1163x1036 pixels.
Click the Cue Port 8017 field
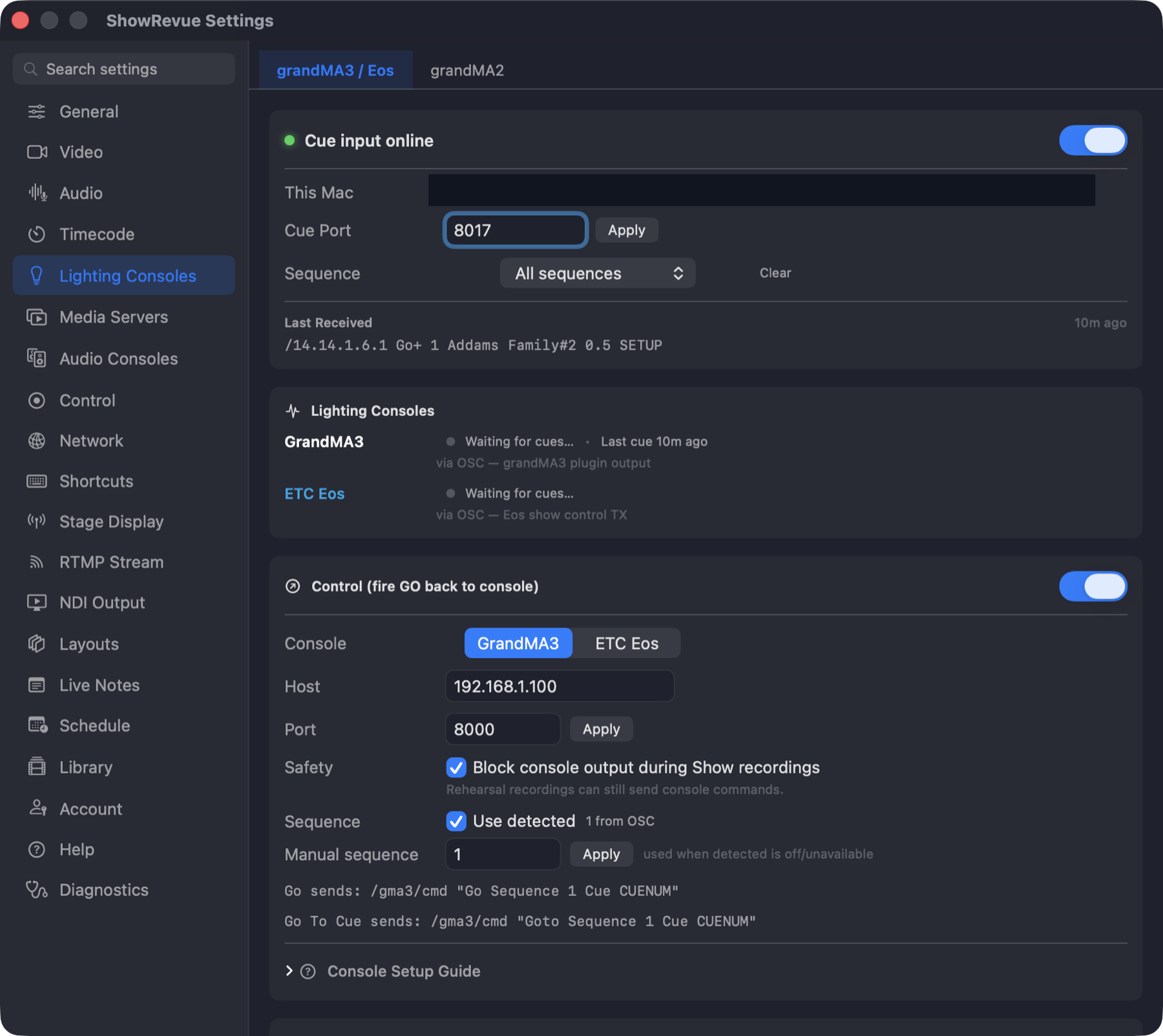pos(516,230)
